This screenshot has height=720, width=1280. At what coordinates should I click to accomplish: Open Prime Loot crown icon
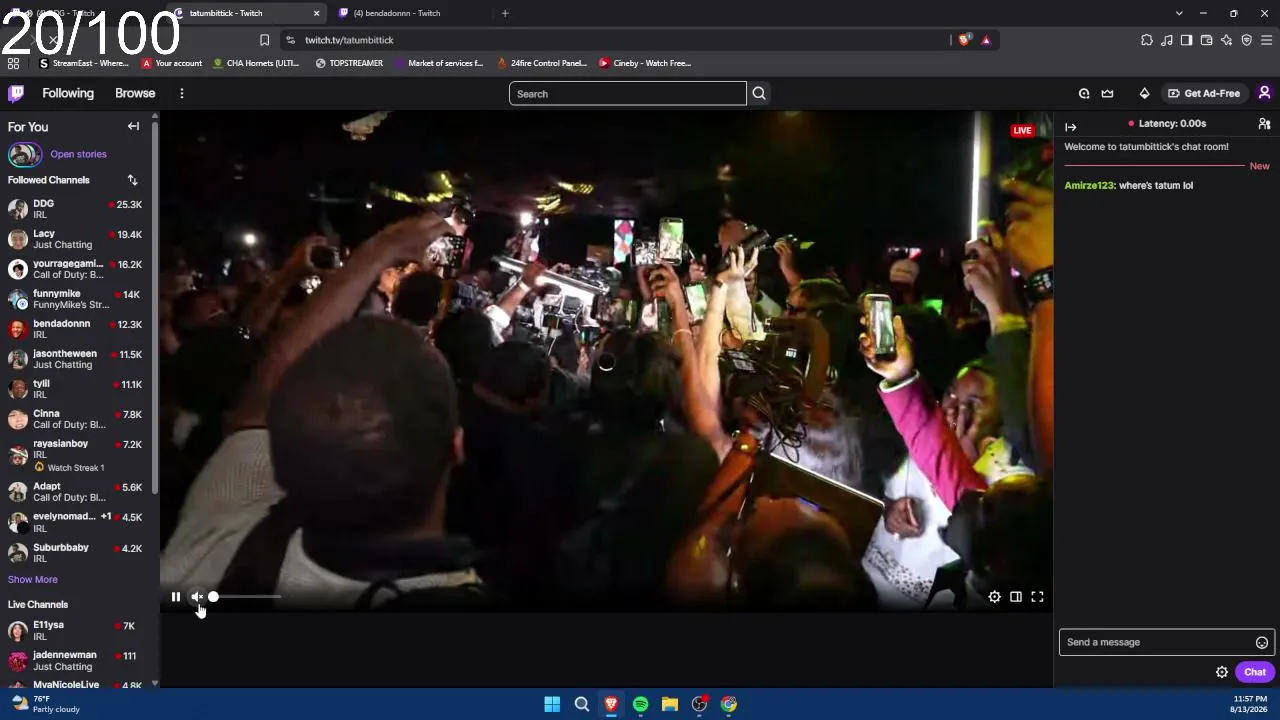(1107, 93)
